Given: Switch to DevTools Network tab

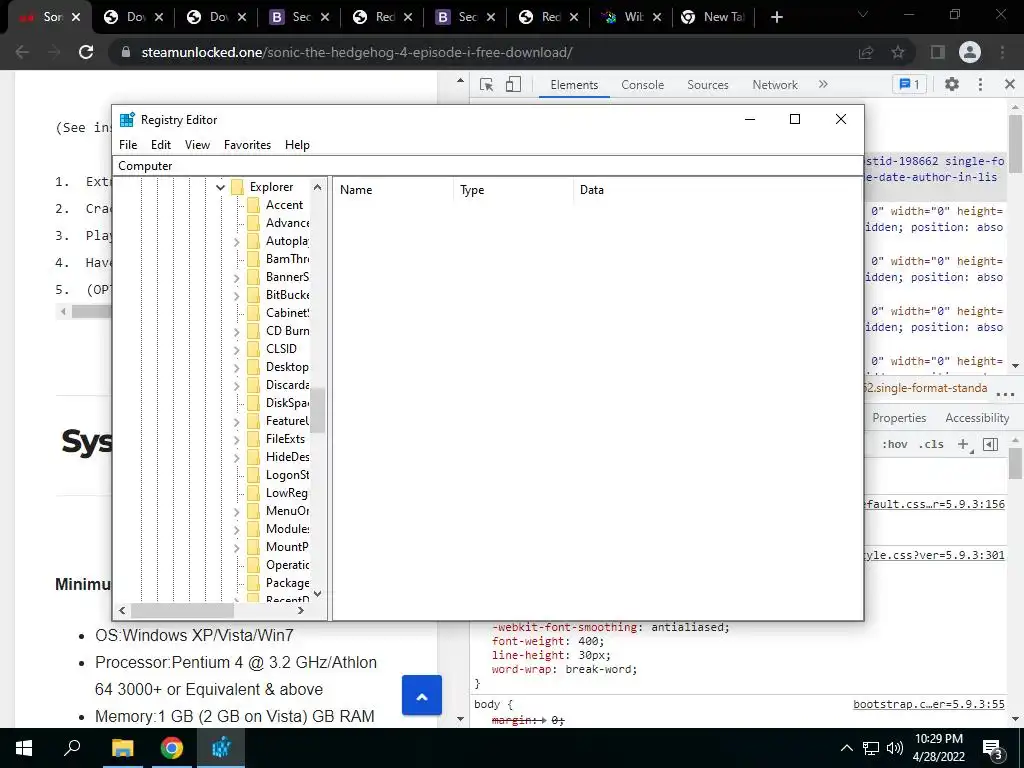Looking at the screenshot, I should (x=775, y=85).
